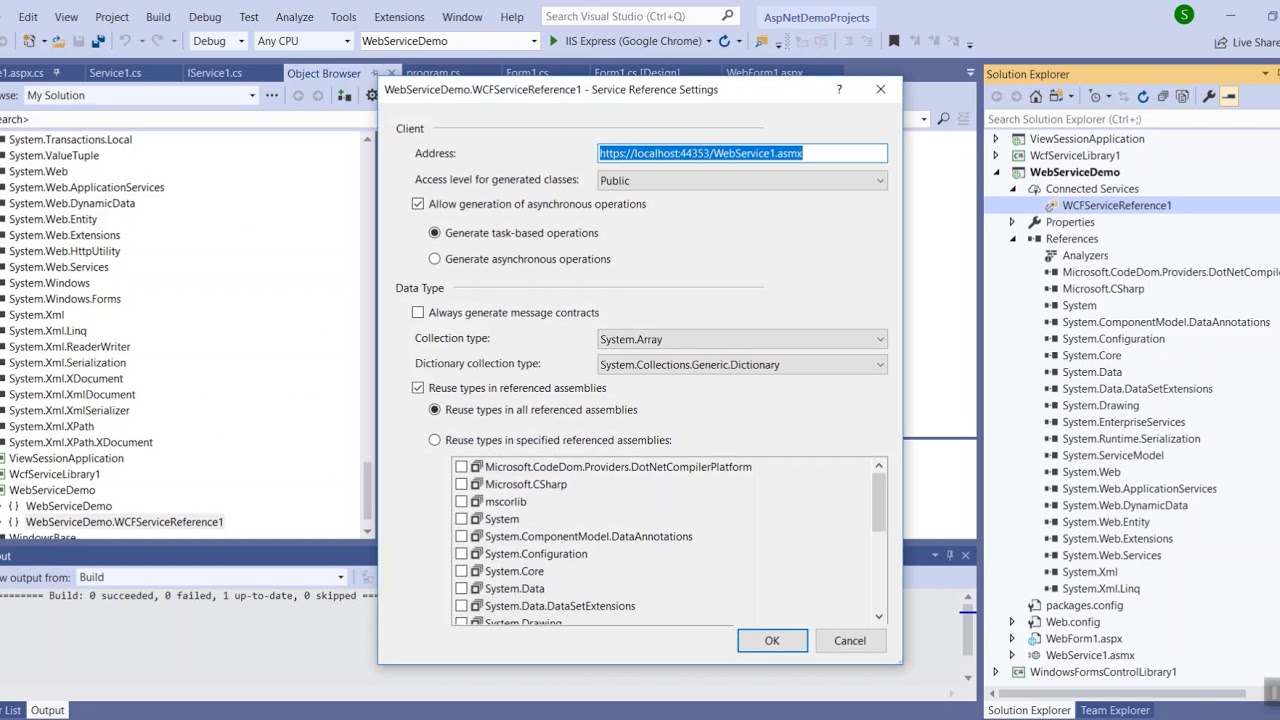The width and height of the screenshot is (1280, 720).
Task: Click the green Start debugging arrow
Action: pos(553,41)
